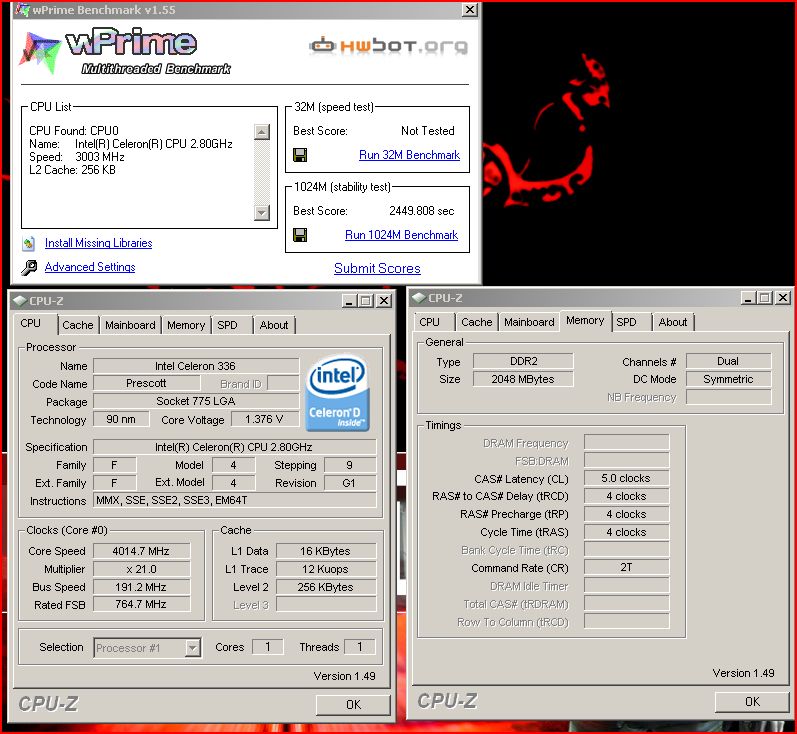Open Mainboard tab in right CPU-Z
This screenshot has height=734, width=797.
point(529,322)
